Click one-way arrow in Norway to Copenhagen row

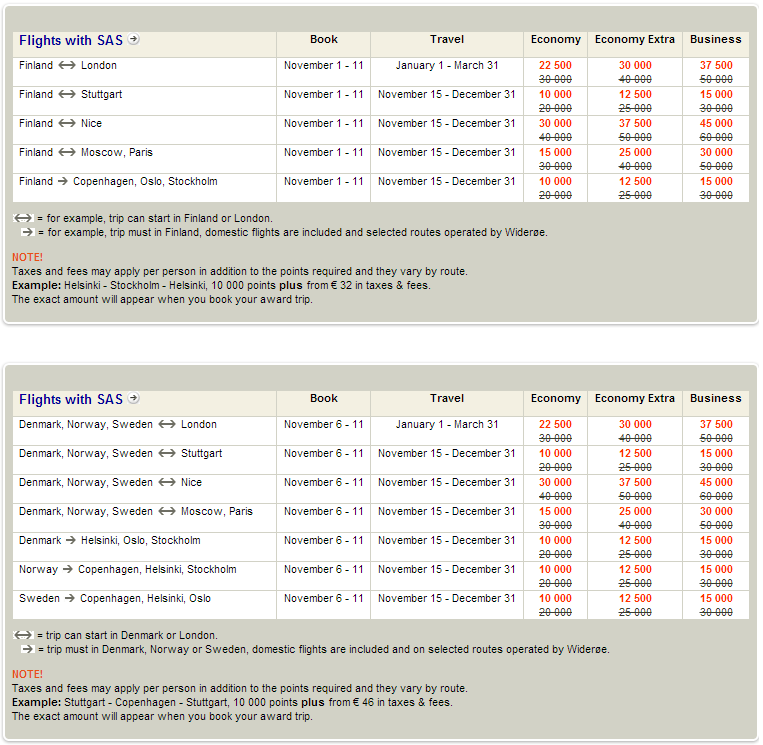[68, 570]
